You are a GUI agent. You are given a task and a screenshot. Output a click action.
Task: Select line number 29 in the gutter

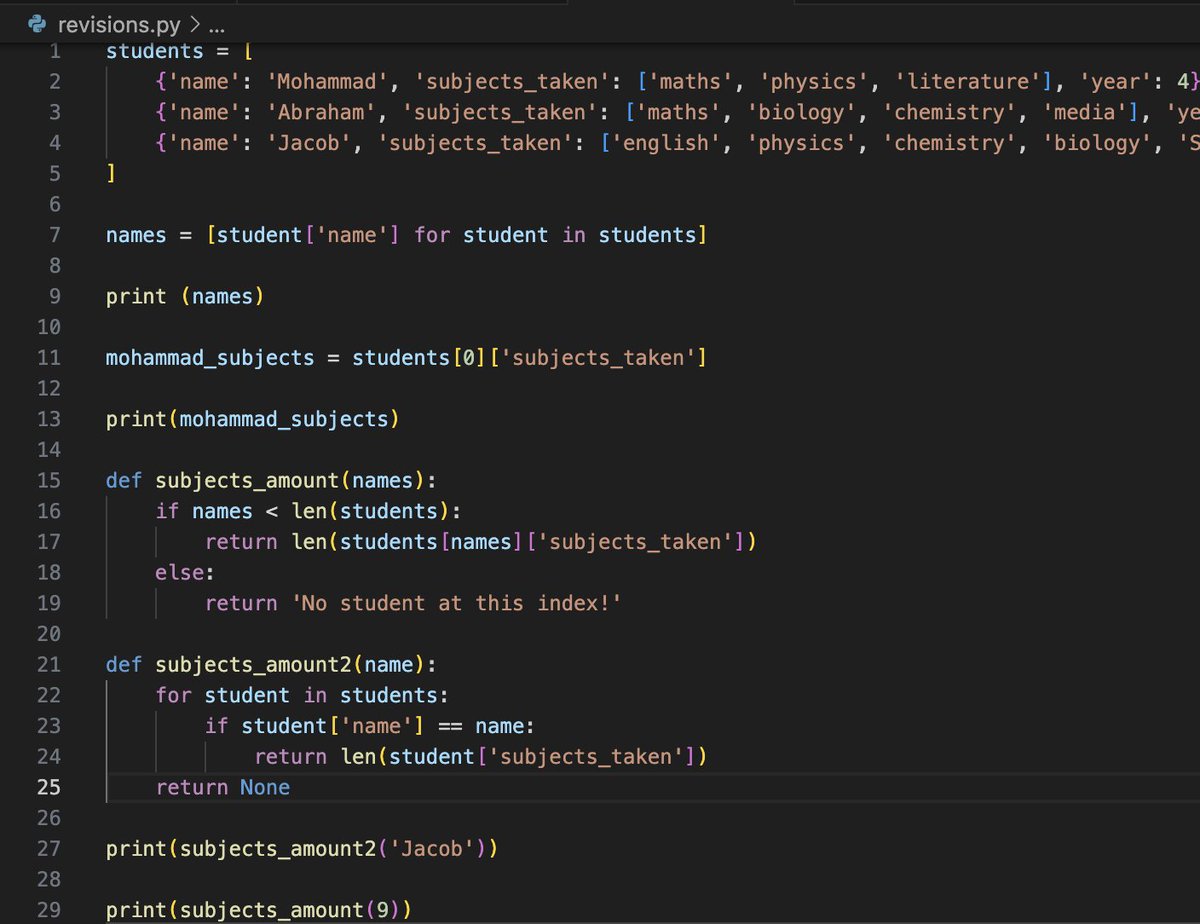click(x=49, y=910)
